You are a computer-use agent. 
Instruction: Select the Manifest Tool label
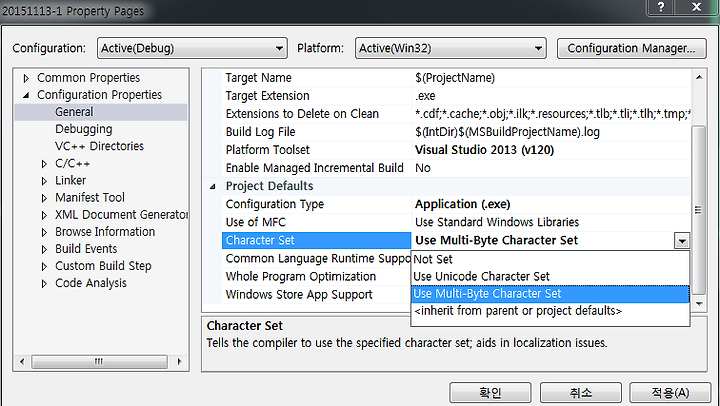(90, 197)
